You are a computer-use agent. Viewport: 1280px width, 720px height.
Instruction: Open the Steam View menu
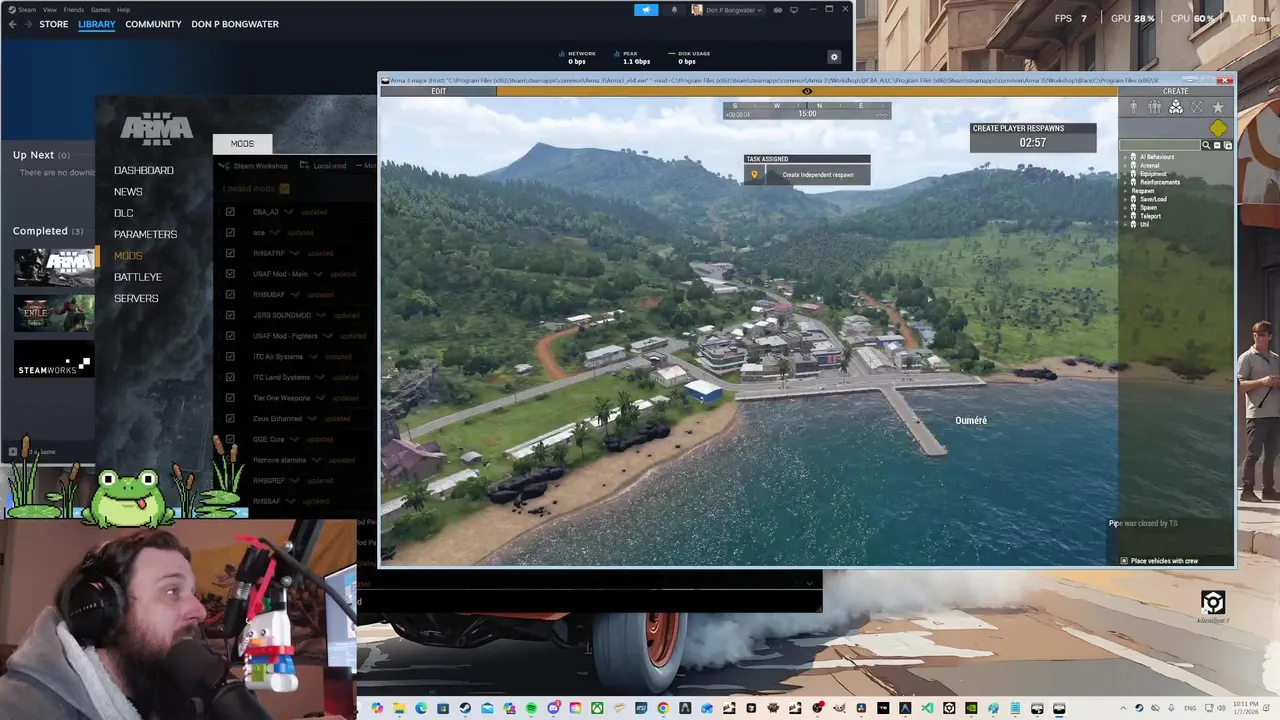[x=49, y=10]
